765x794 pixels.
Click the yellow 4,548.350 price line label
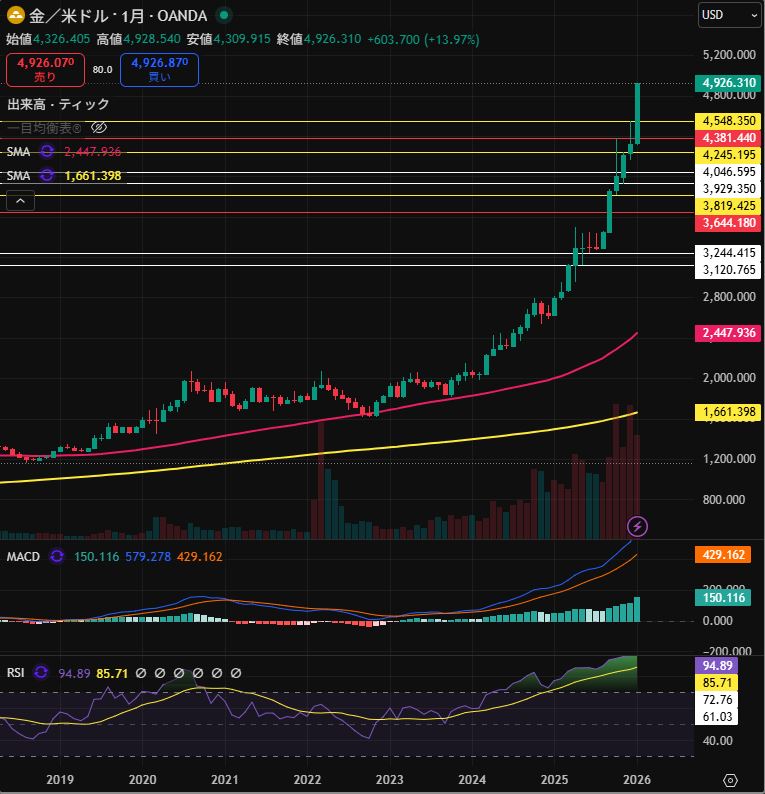(x=729, y=121)
